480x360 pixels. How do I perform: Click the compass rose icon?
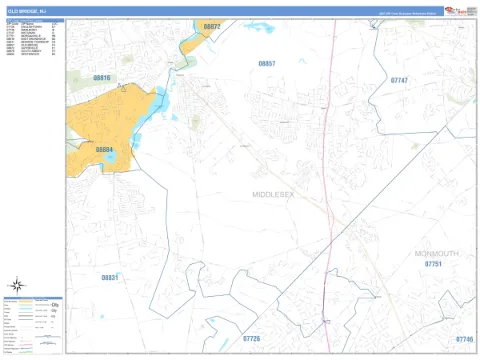click(17, 286)
